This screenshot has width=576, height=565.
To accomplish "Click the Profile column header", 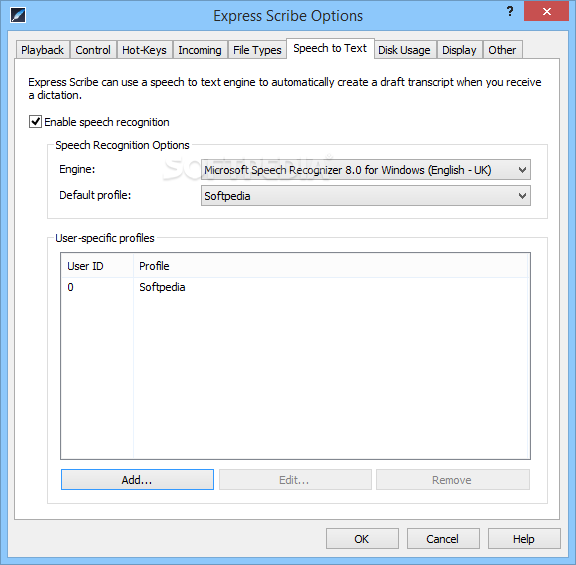I will pos(331,266).
